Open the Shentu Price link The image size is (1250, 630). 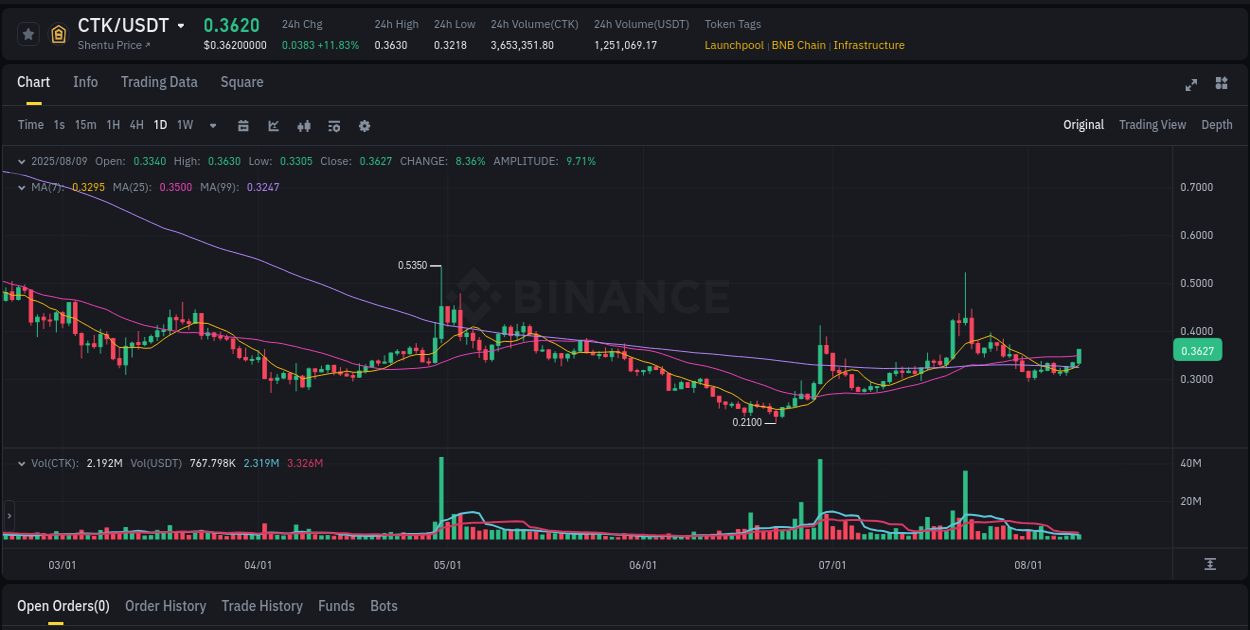pos(113,45)
